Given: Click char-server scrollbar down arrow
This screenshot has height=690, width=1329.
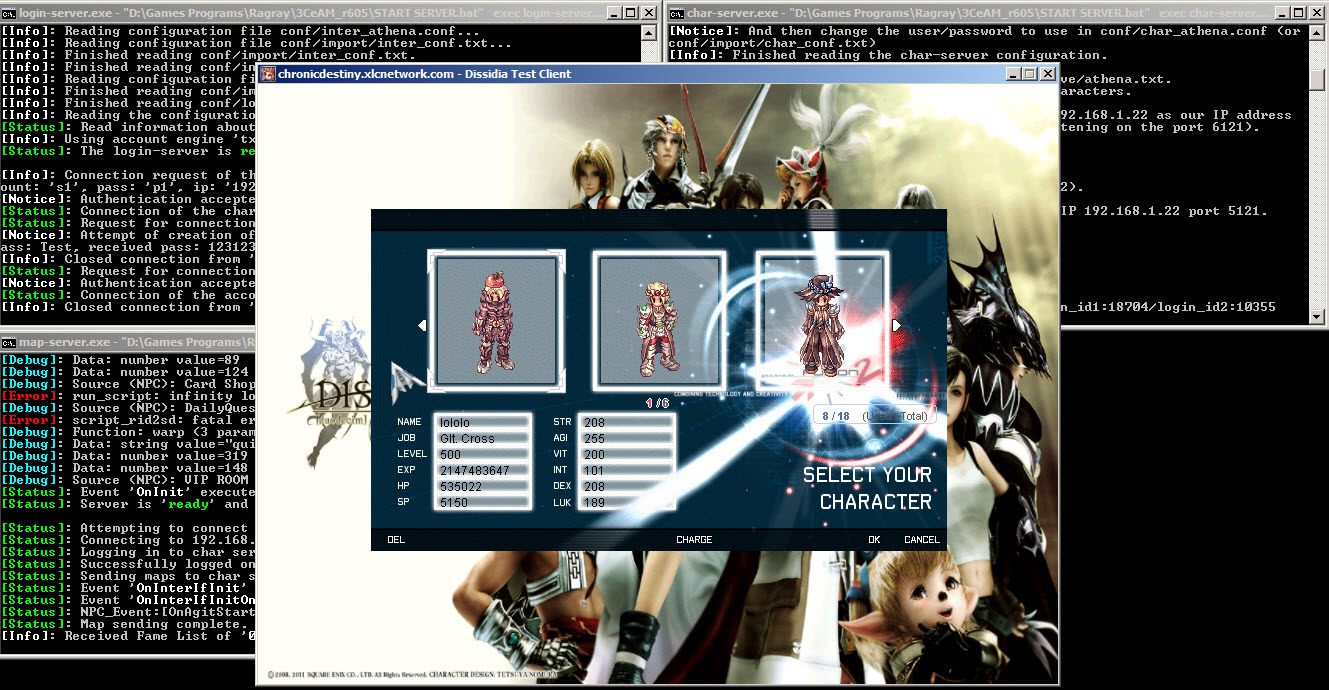Looking at the screenshot, I should coord(1317,316).
